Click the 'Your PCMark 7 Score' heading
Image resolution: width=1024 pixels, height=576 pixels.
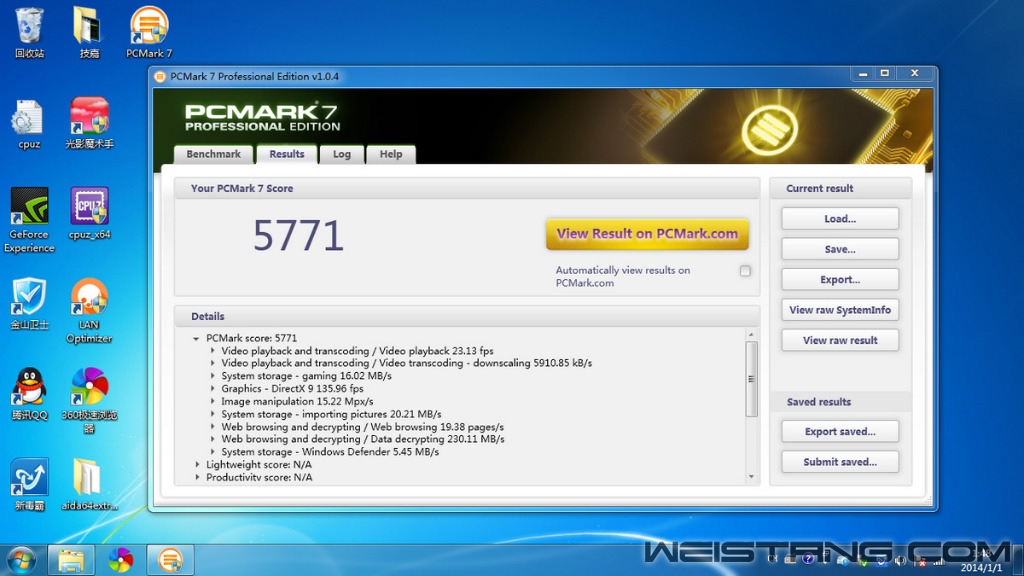(x=242, y=188)
